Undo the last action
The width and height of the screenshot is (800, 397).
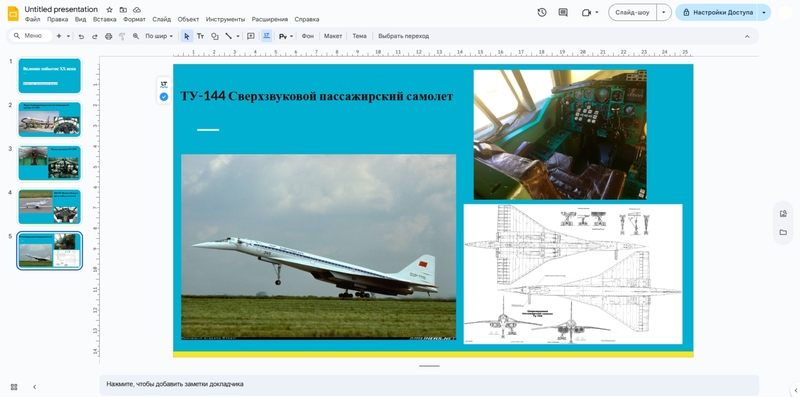81,36
